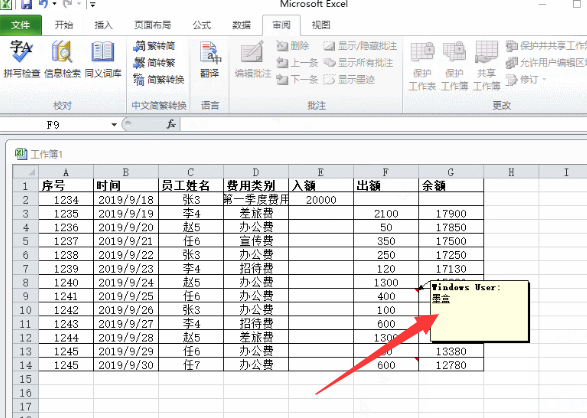Click 保护并共享工作簿
587x418 pixels.
point(546,46)
